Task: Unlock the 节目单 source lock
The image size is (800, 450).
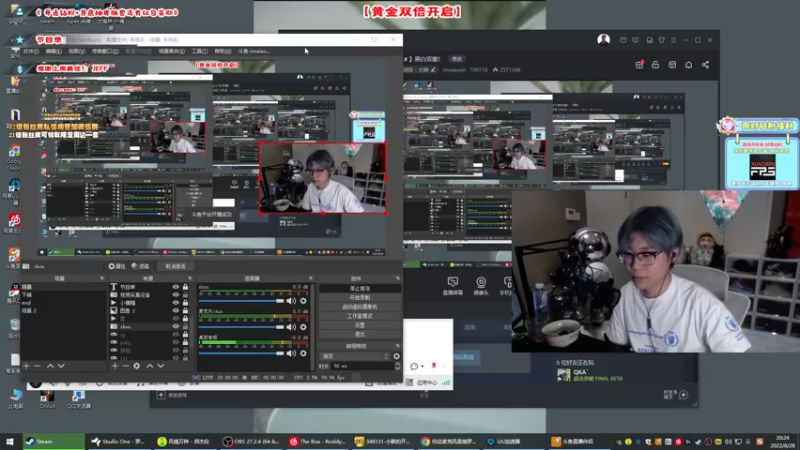Action: [x=185, y=287]
